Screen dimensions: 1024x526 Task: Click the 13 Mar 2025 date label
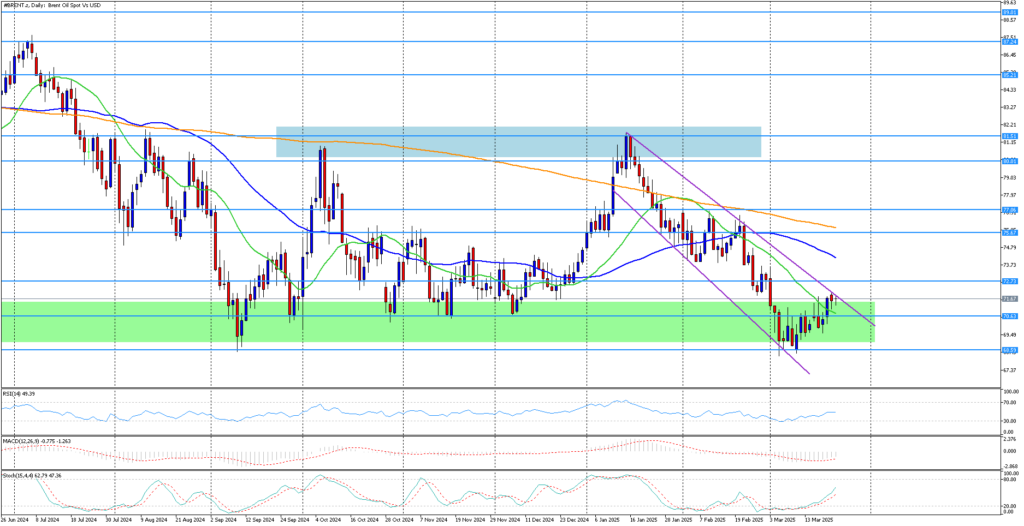coord(820,520)
